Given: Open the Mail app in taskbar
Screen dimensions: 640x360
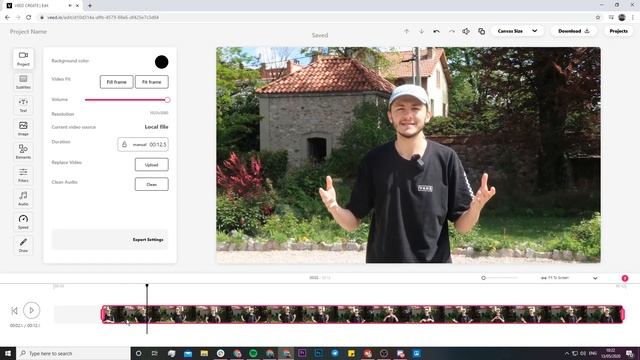Looking at the screenshot, I should point(188,353).
